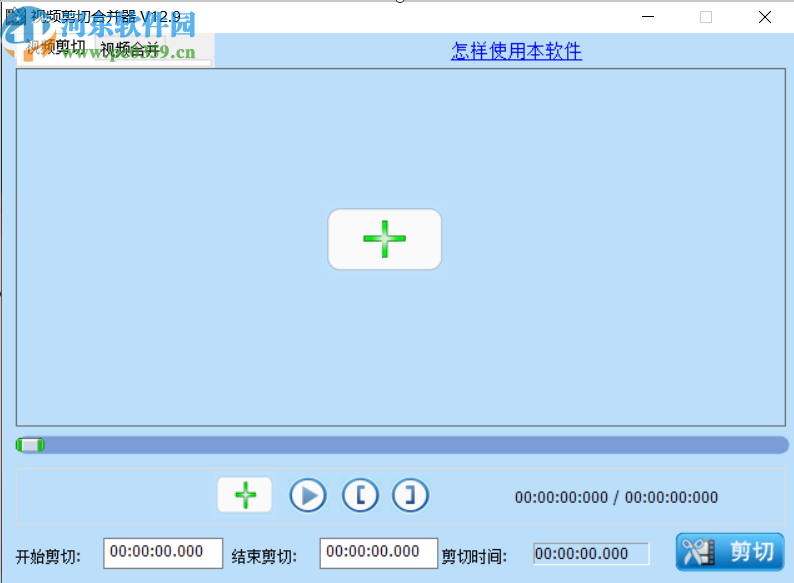The height and width of the screenshot is (583, 794).
Task: Set the end mark with right bracket button
Action: (410, 495)
